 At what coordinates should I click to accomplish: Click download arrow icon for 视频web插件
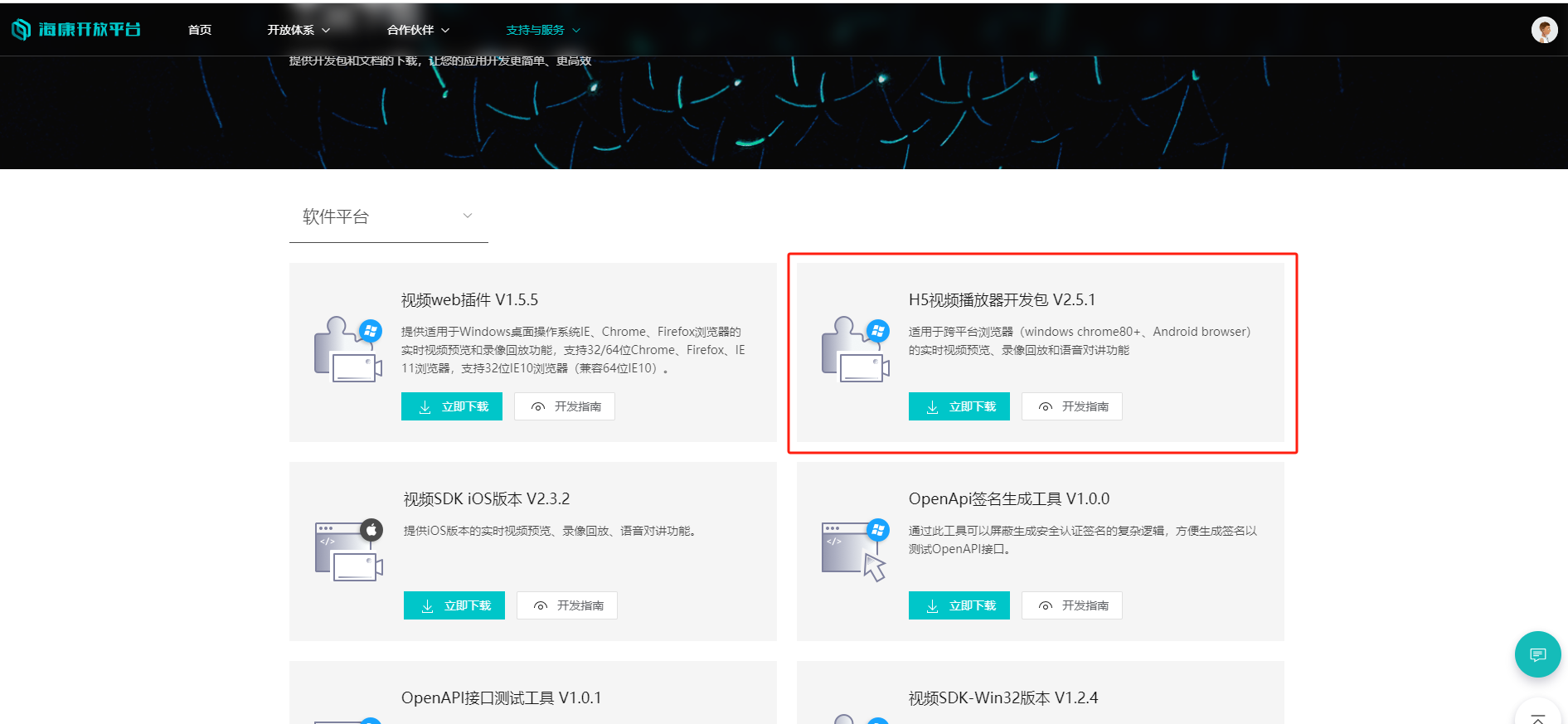pos(425,407)
